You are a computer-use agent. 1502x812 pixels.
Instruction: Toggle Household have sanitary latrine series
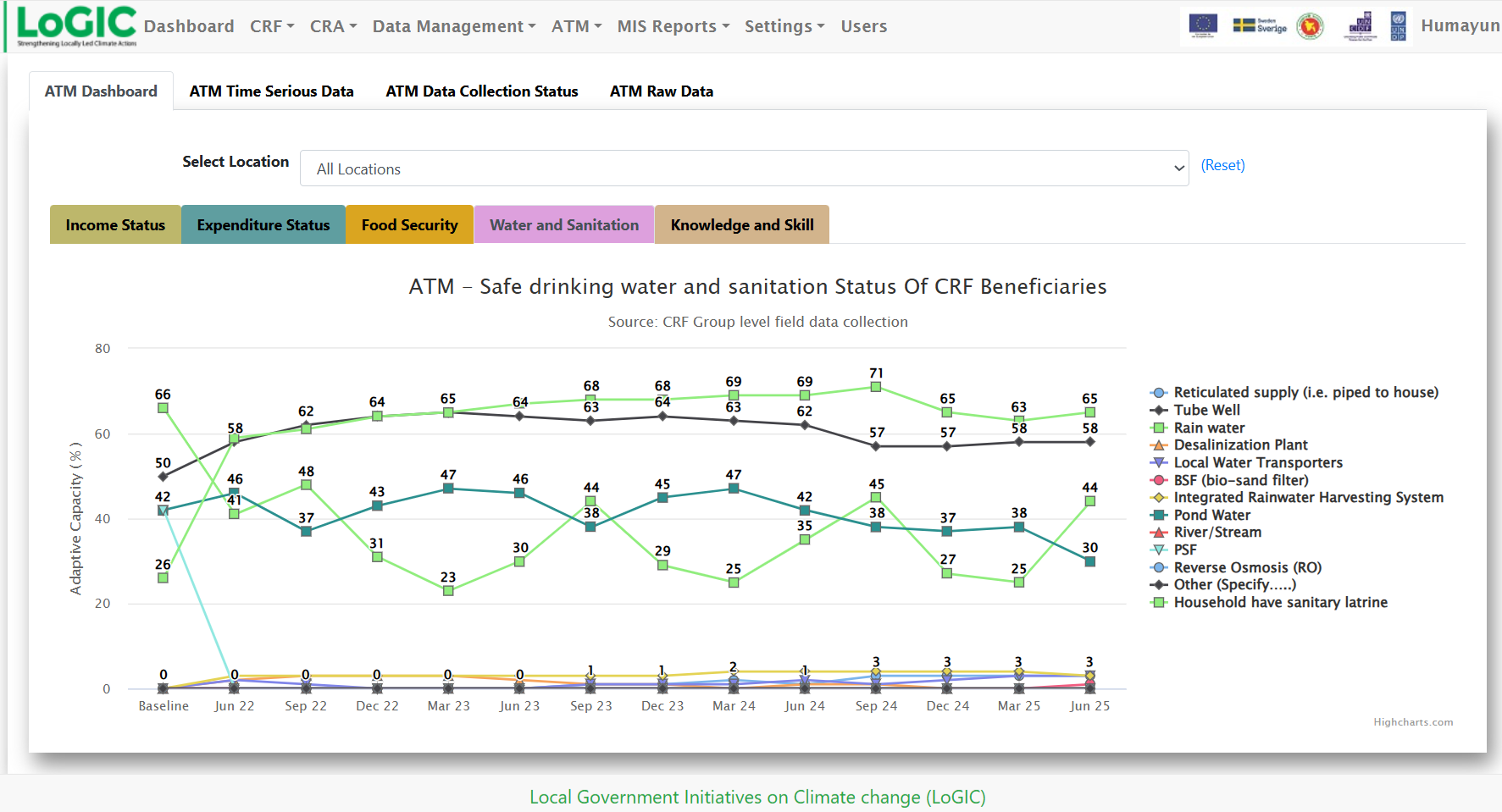[x=1280, y=603]
